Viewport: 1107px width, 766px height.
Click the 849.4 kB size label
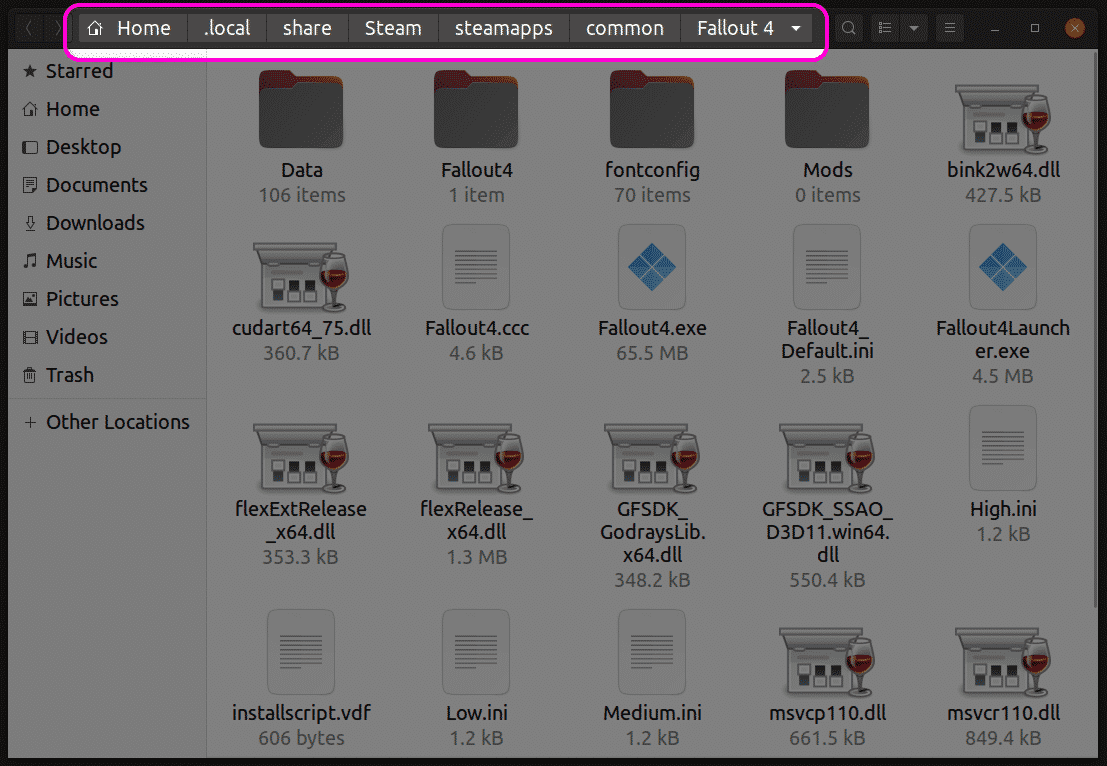point(1003,738)
